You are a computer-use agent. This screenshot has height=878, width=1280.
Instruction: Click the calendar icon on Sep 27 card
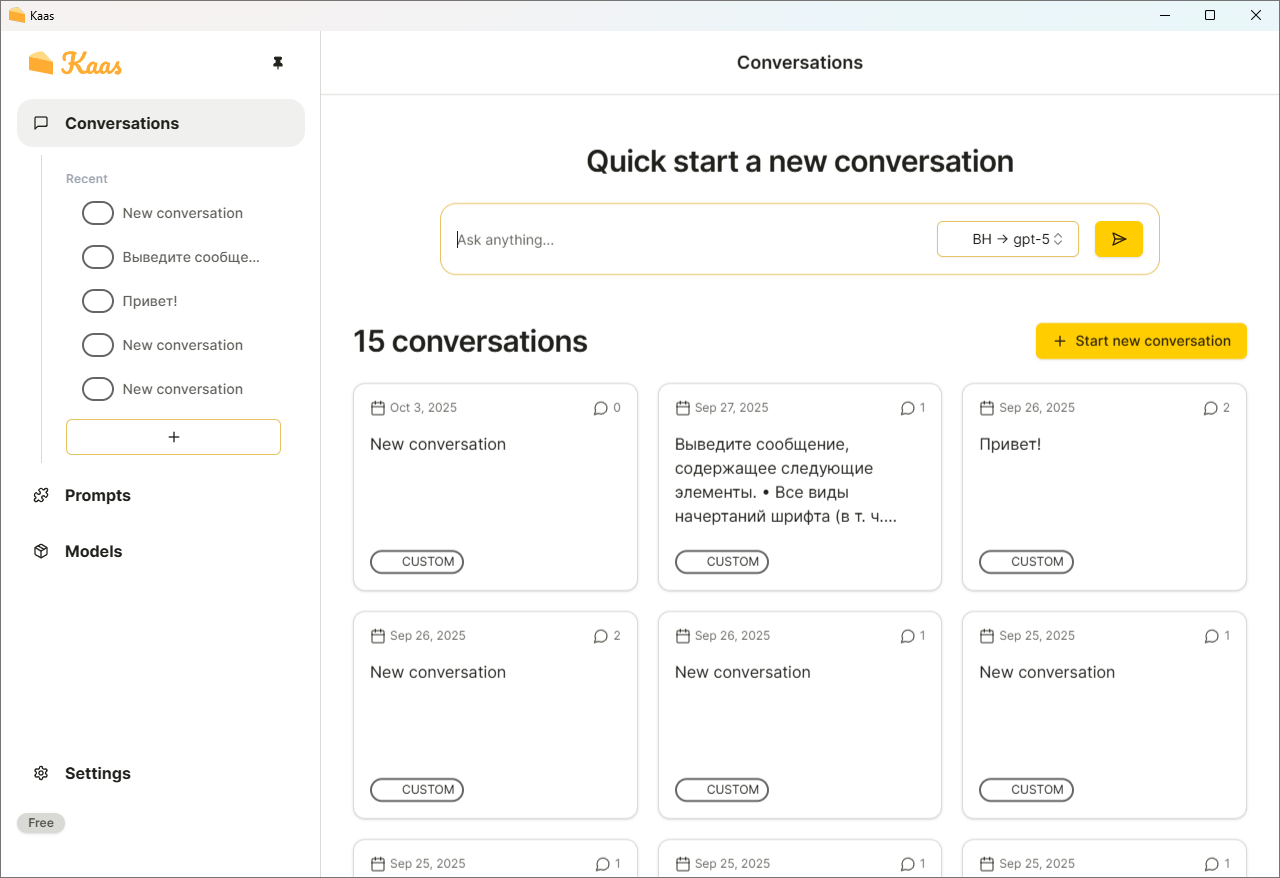tap(683, 408)
